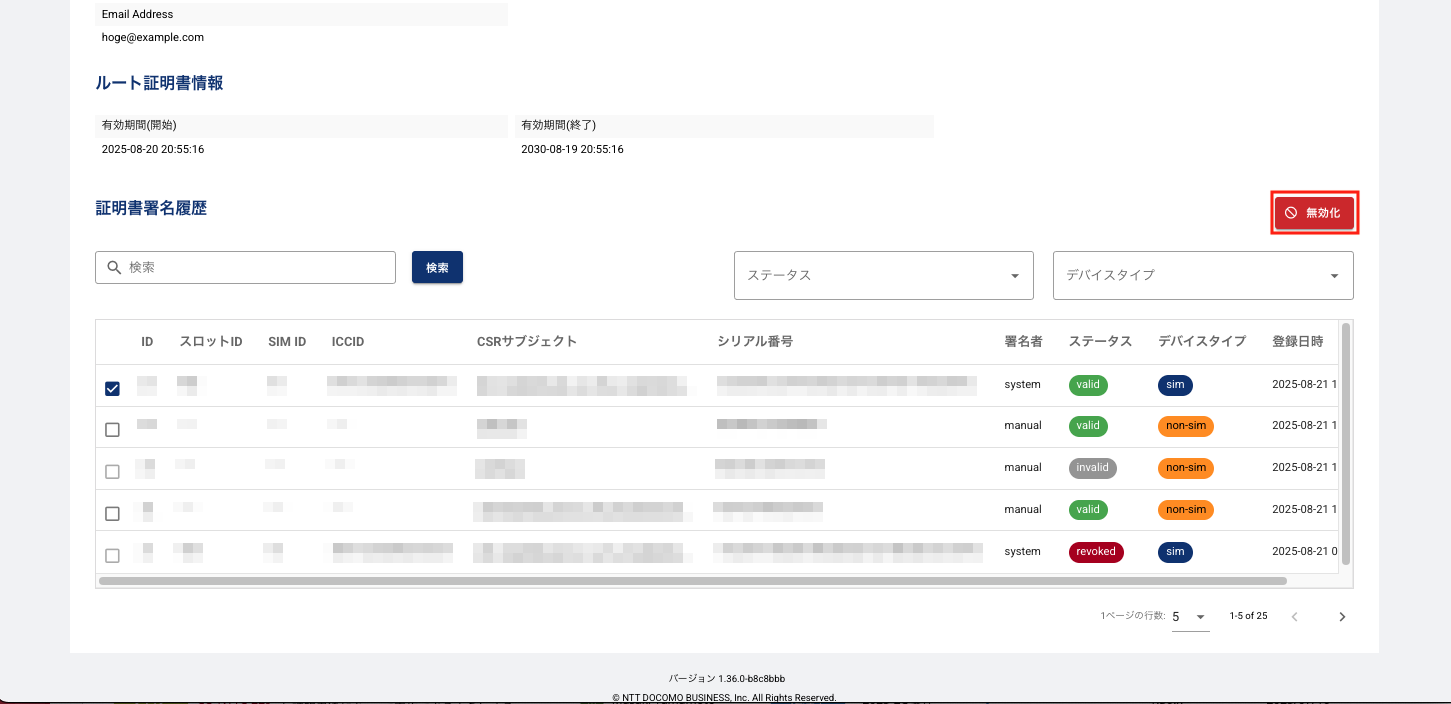
Task: Click the hoge@example.com email value
Action: pyautogui.click(x=153, y=37)
